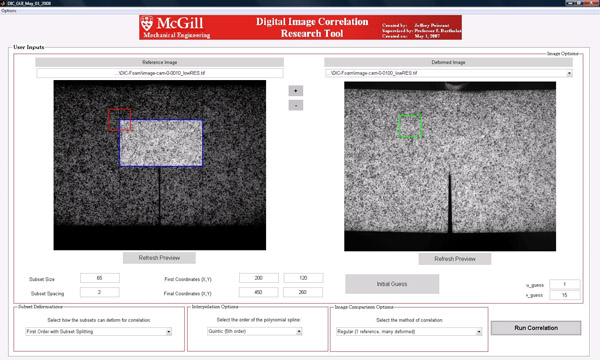The width and height of the screenshot is (600, 360).
Task: Click the Reference Image header button
Action: tap(160, 62)
